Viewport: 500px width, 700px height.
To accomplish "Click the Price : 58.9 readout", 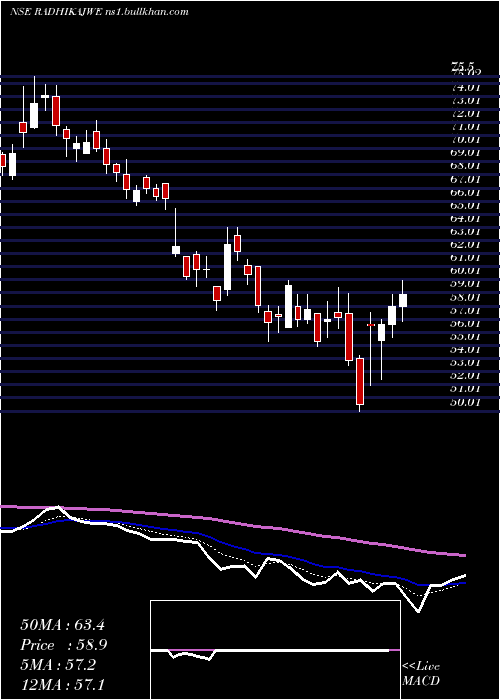I will (63, 645).
